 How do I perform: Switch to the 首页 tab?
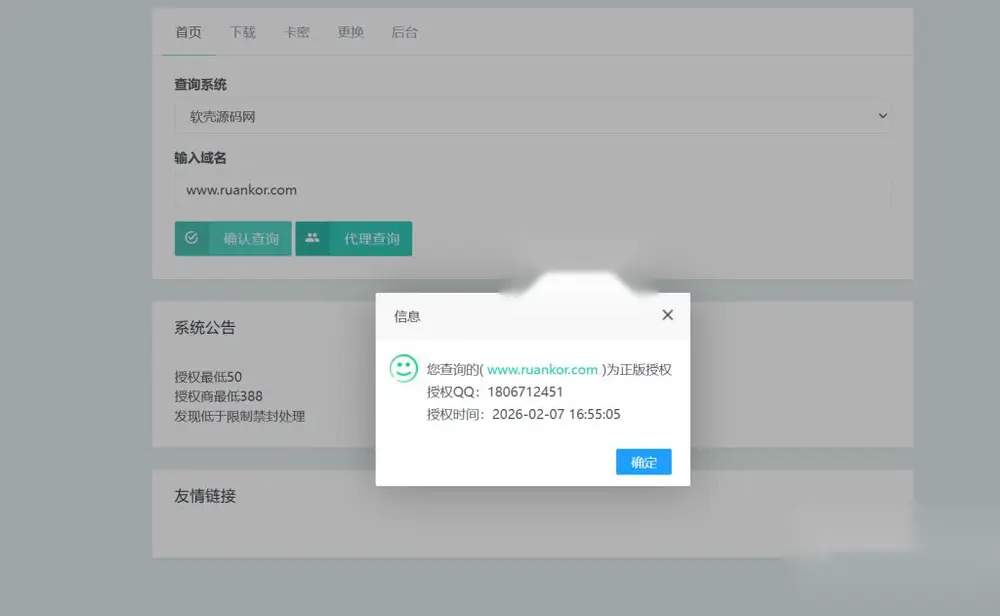(188, 32)
